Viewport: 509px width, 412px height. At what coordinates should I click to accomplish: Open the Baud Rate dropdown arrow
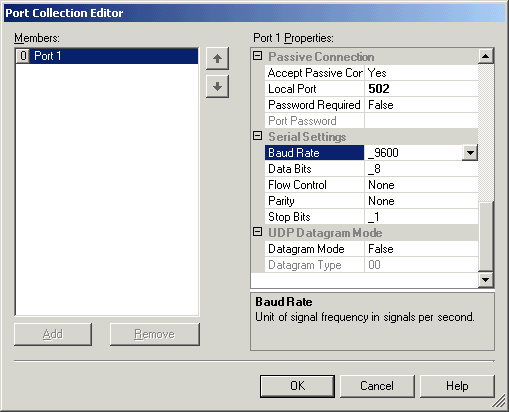(470, 153)
